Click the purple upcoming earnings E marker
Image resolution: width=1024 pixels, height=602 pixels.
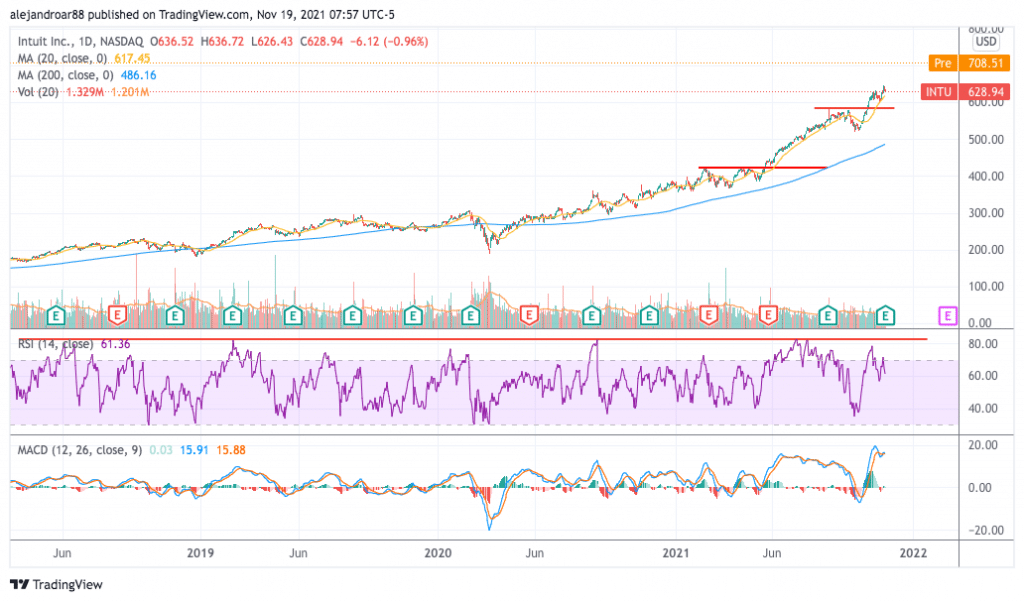(x=947, y=316)
